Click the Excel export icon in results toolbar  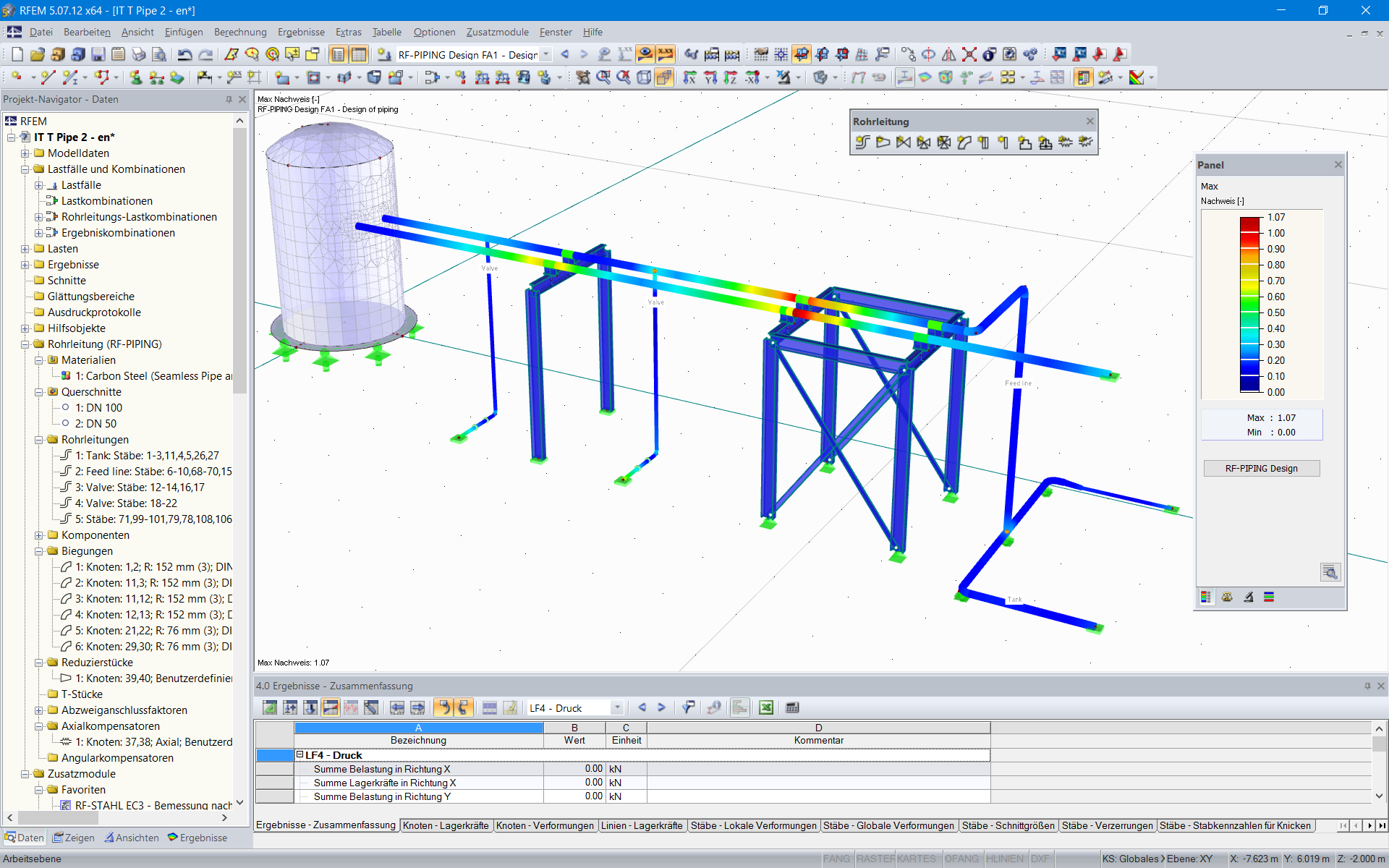(x=766, y=707)
